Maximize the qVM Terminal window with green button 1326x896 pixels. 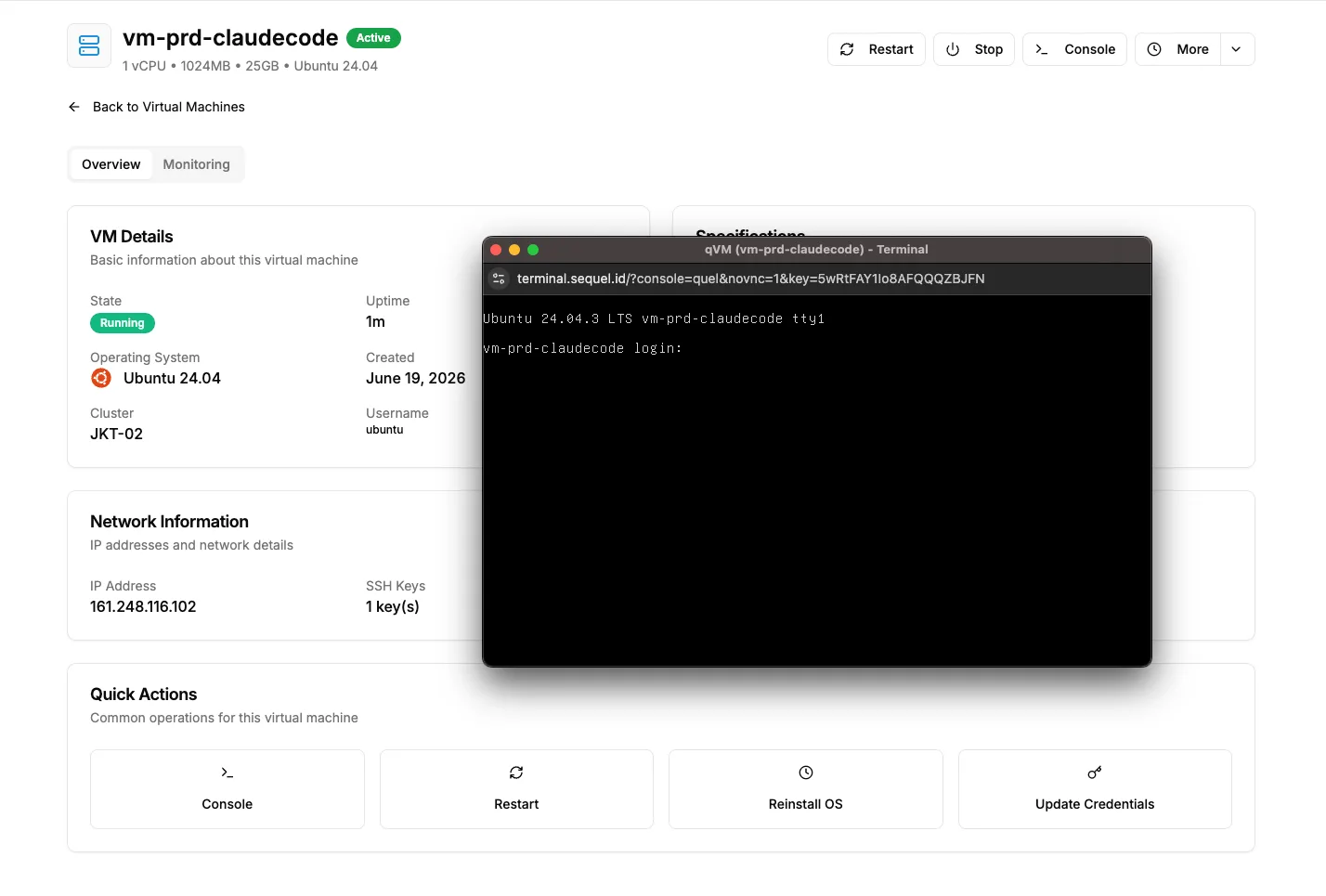[x=533, y=250]
